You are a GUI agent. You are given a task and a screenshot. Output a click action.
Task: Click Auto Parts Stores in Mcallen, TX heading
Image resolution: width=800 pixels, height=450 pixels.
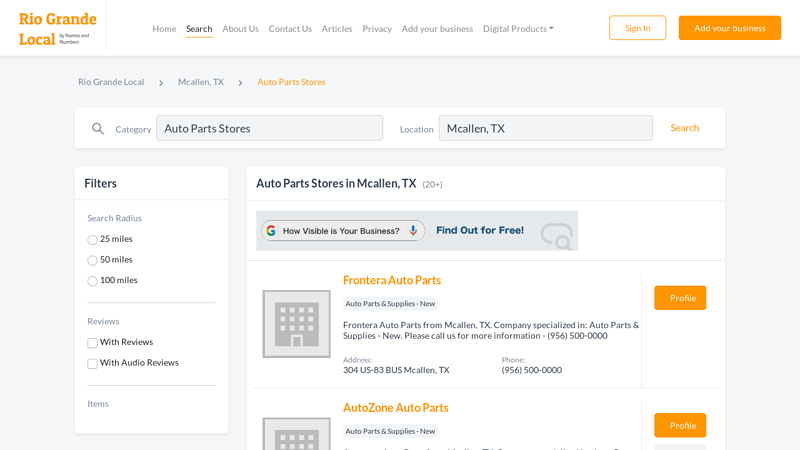pyautogui.click(x=336, y=183)
